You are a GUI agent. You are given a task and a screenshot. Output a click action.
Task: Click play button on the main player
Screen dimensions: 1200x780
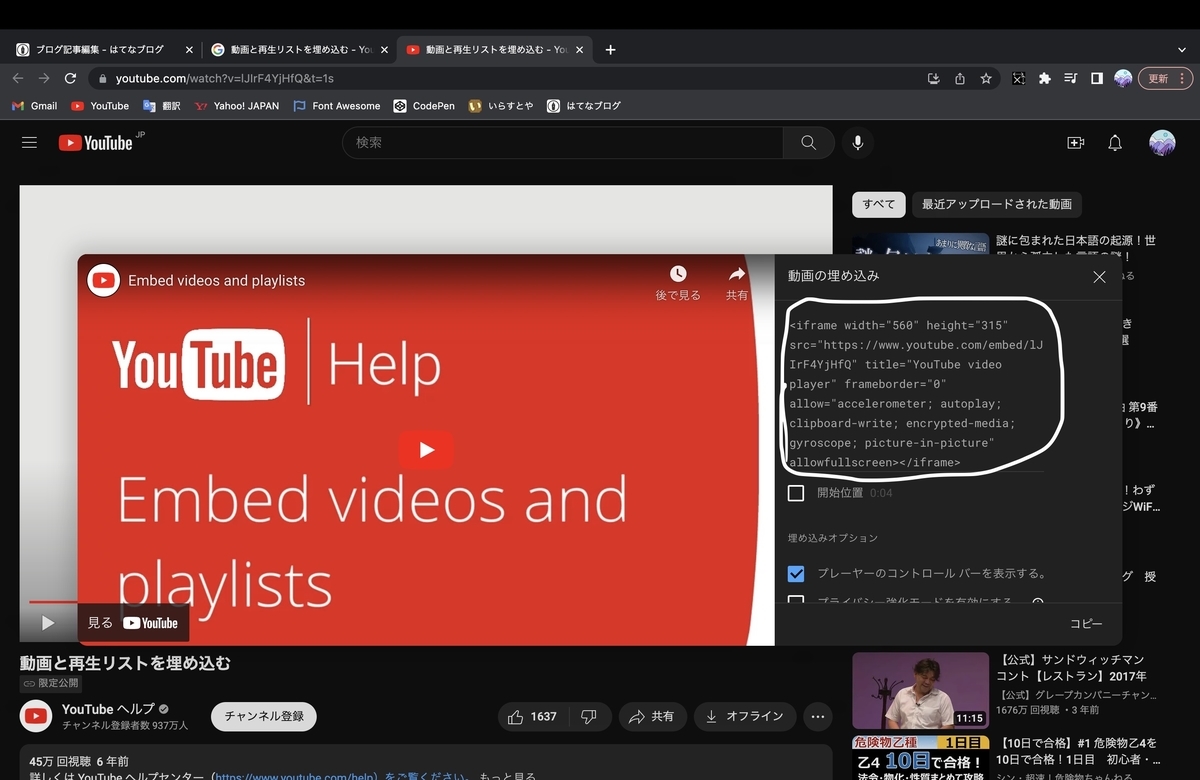(47, 623)
